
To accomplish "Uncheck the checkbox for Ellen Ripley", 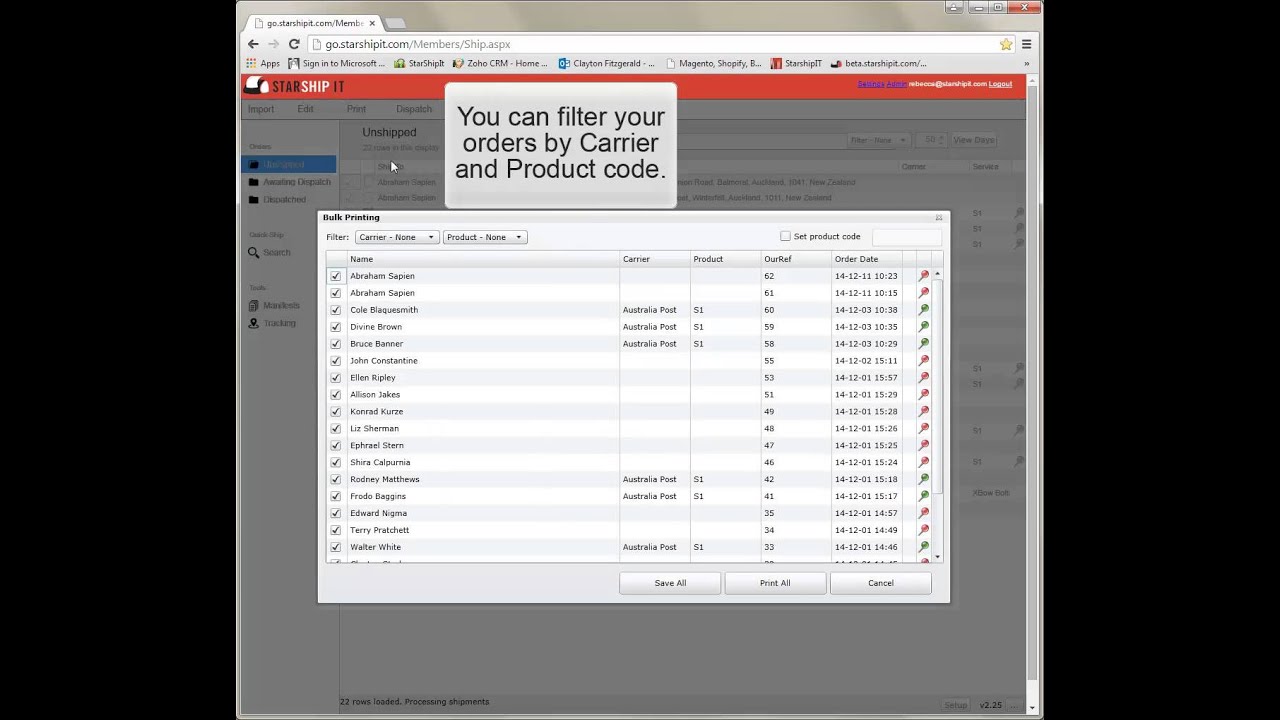I will click(336, 378).
